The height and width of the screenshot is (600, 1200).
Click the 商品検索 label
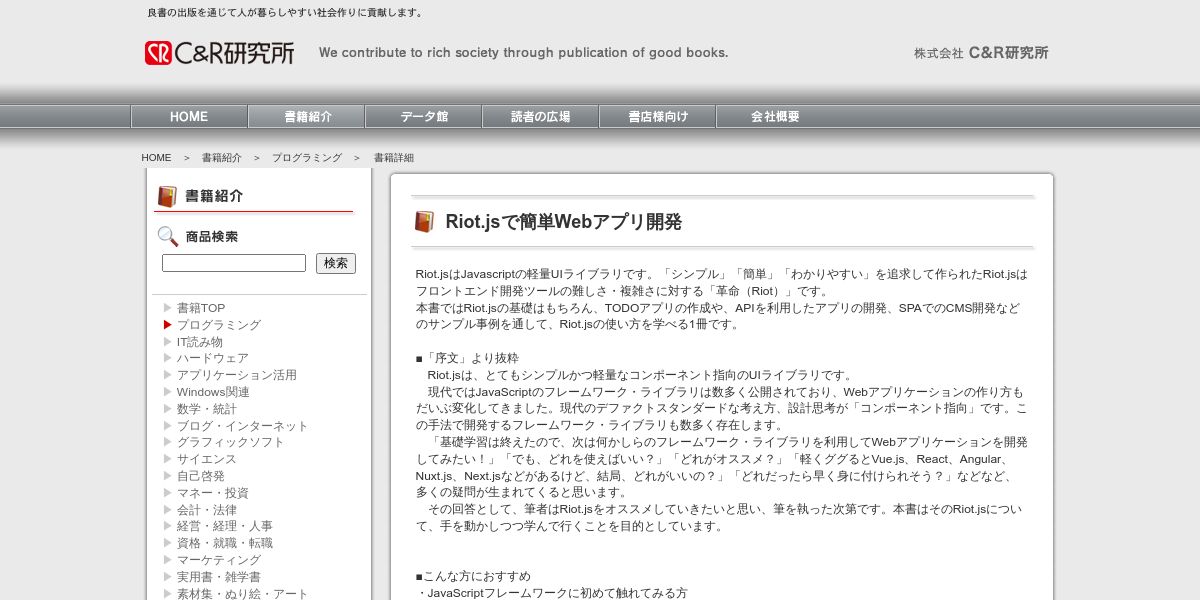click(212, 237)
